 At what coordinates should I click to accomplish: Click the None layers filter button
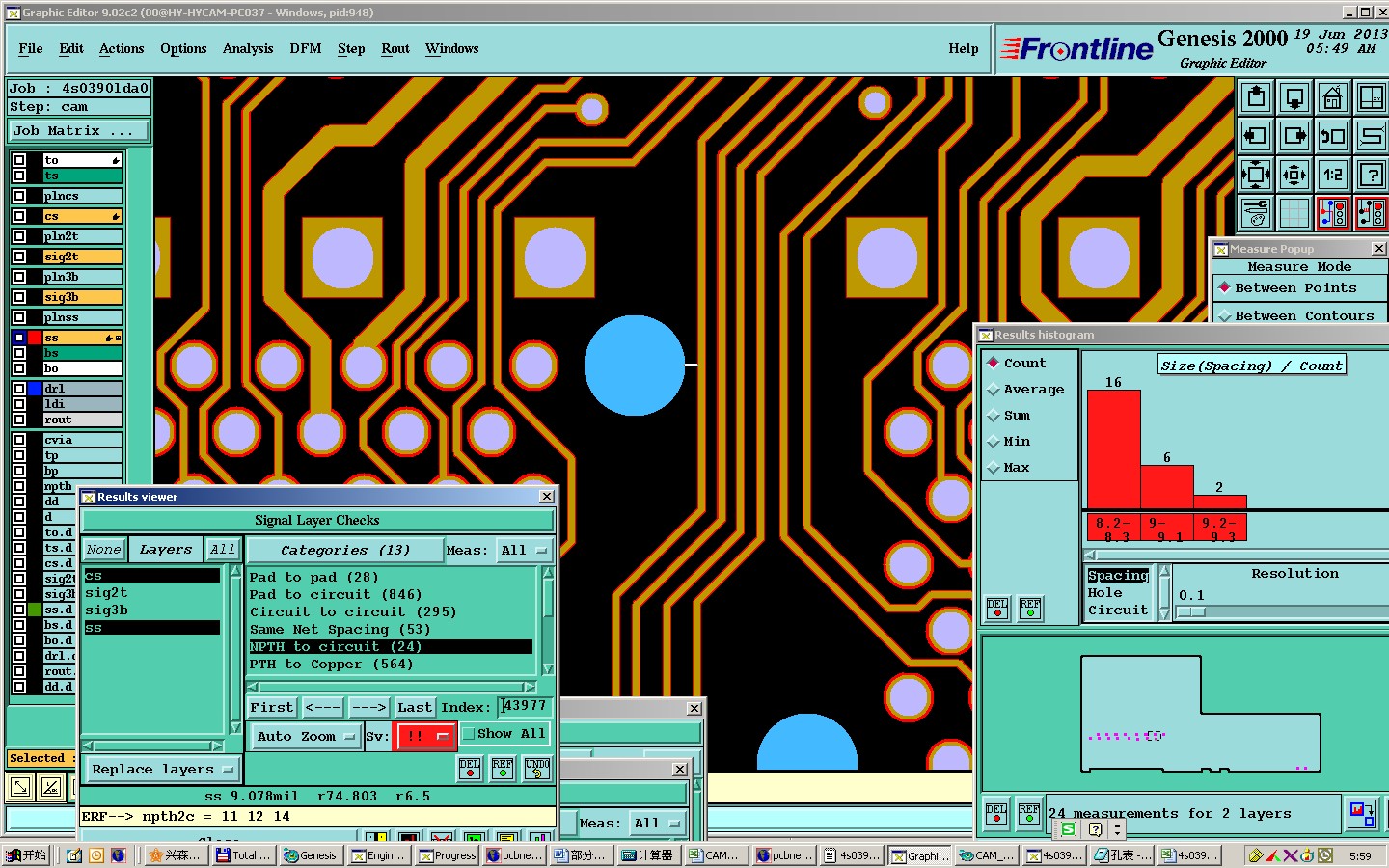click(x=104, y=550)
